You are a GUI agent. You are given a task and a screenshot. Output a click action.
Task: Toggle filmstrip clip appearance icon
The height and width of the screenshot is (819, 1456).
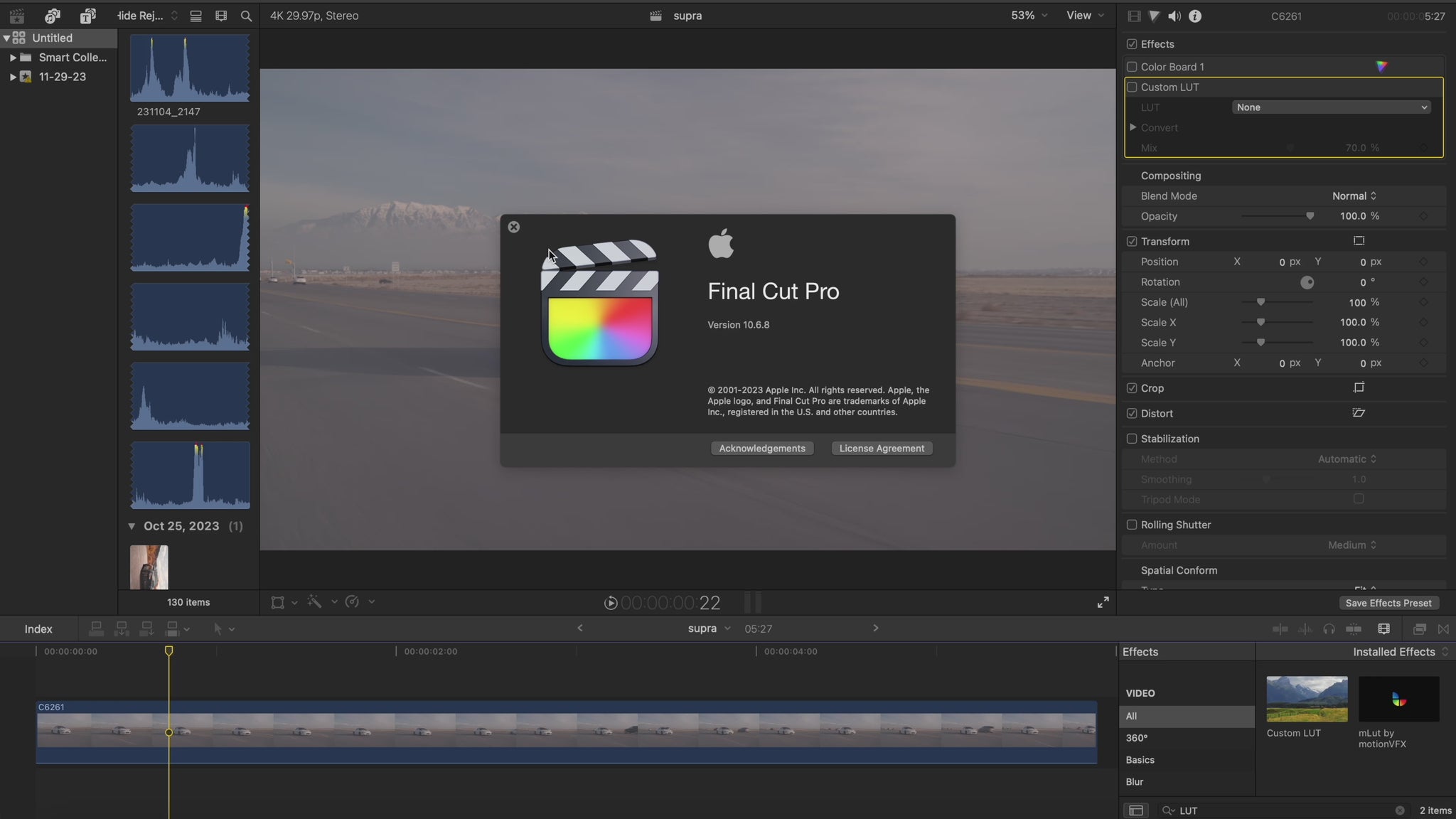pyautogui.click(x=221, y=16)
